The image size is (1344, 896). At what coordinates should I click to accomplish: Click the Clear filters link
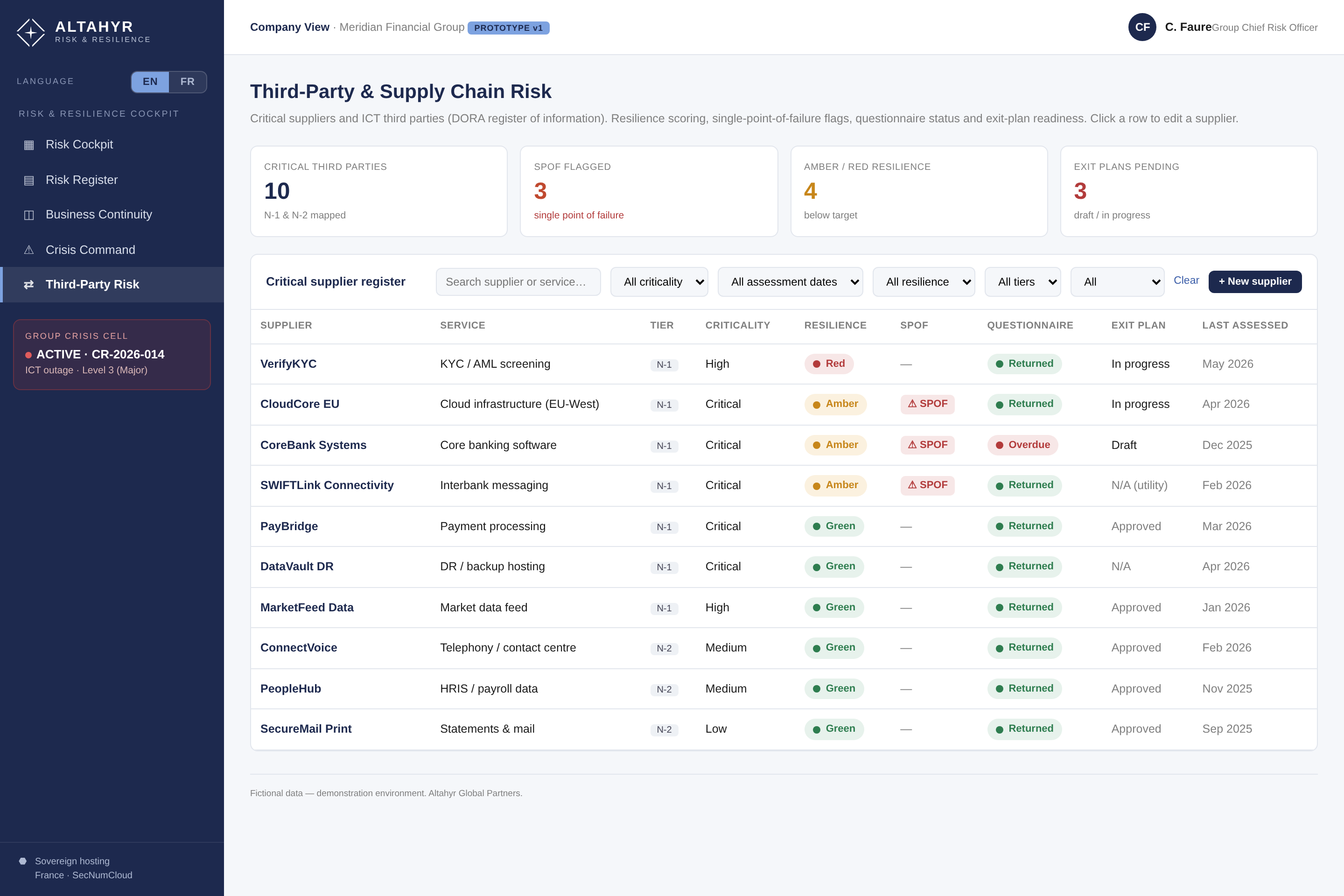coord(1186,280)
